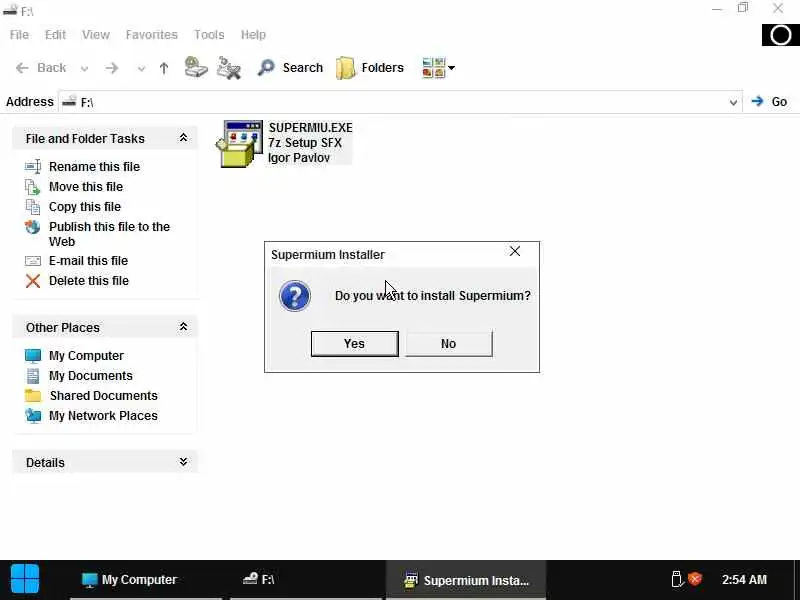Switch to My Computer taskbar button
This screenshot has height=600, width=800.
[146, 580]
